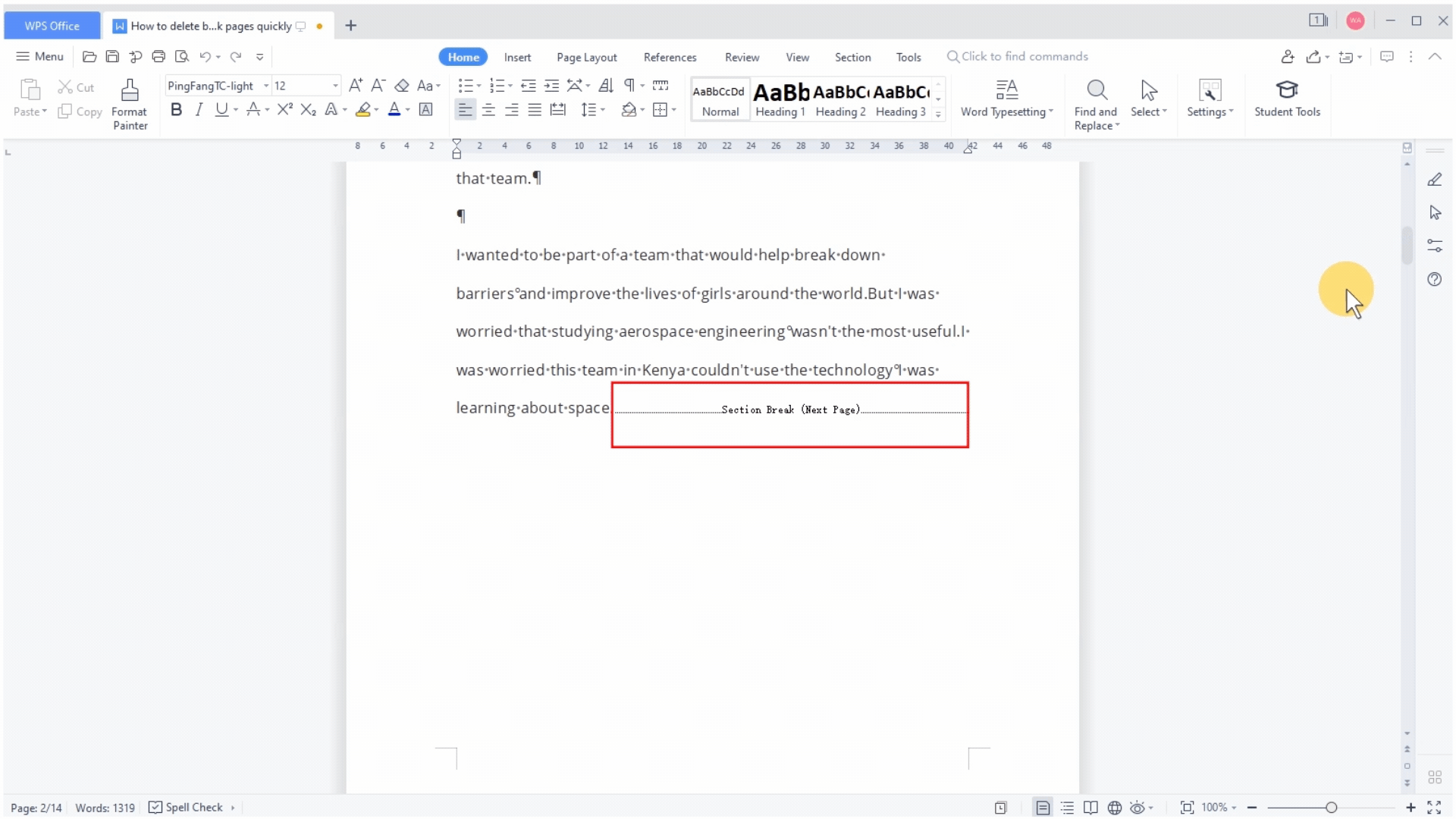Toggle Underline formatting
Image resolution: width=1456 pixels, height=819 pixels.
[221, 110]
